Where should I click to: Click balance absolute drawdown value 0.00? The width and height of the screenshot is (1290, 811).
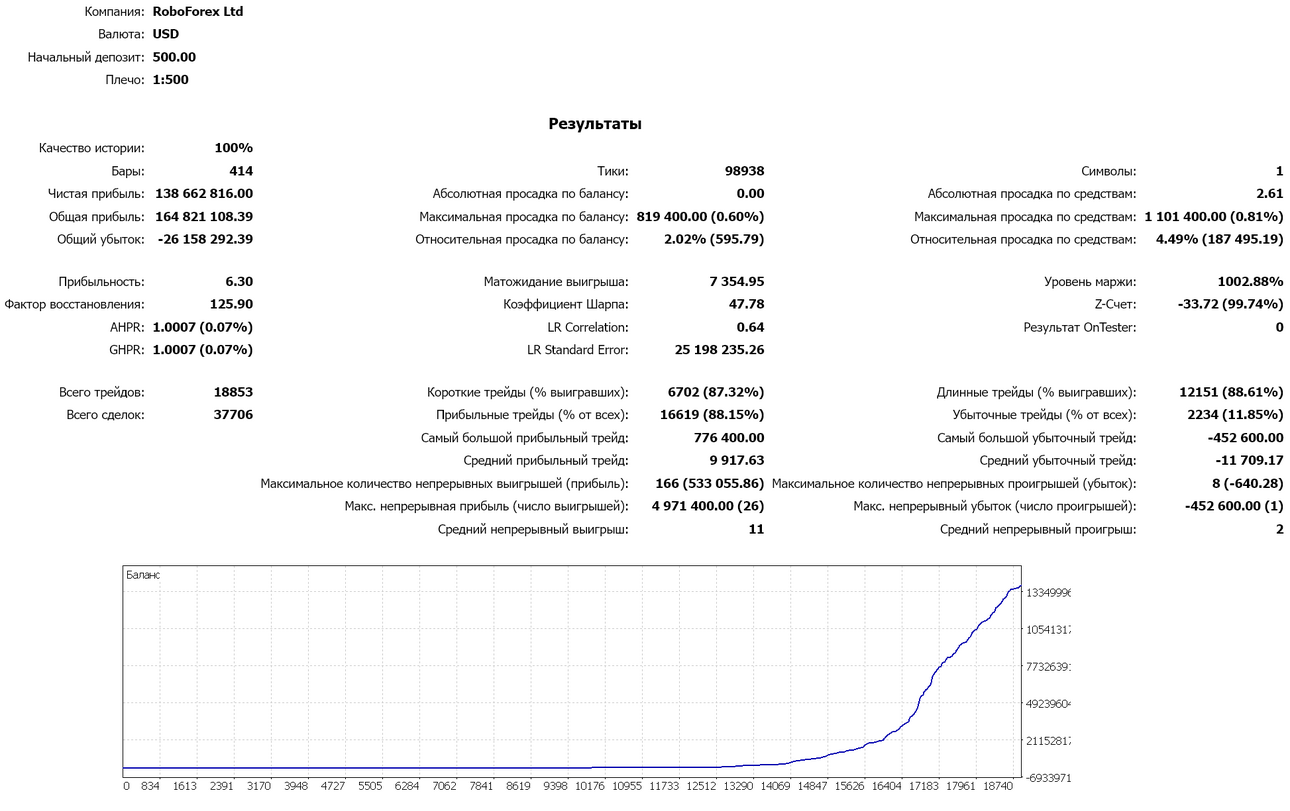[750, 194]
